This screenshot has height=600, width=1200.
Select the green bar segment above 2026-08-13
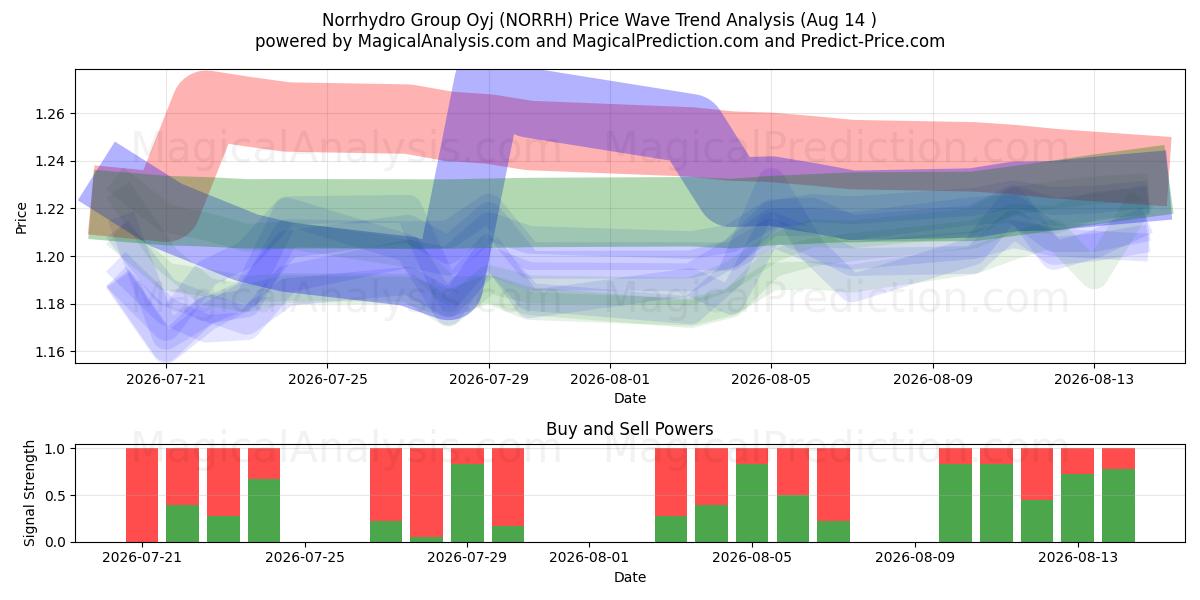pos(1078,508)
